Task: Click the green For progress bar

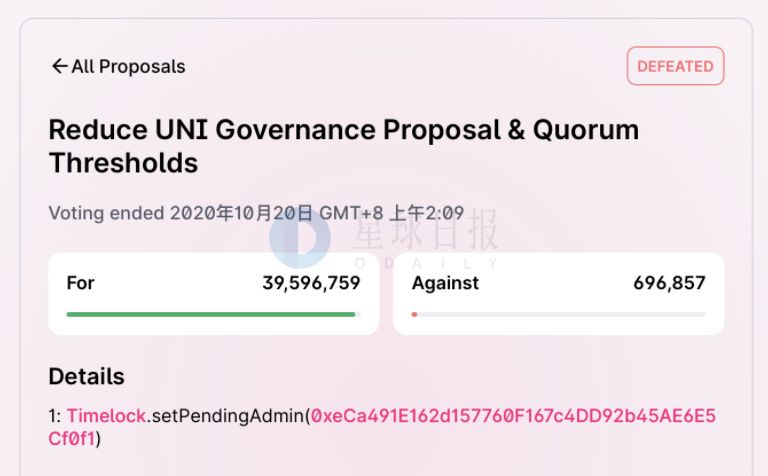Action: click(x=211, y=314)
